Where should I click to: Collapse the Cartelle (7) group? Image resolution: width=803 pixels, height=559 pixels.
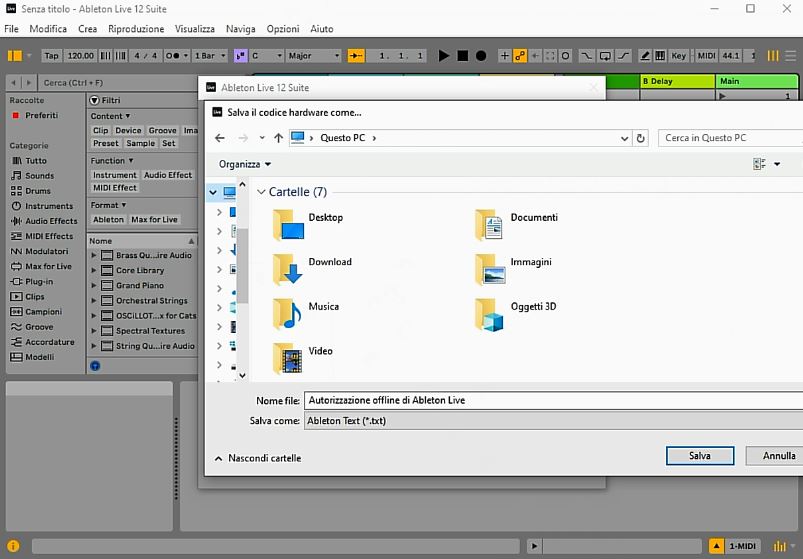coord(261,192)
